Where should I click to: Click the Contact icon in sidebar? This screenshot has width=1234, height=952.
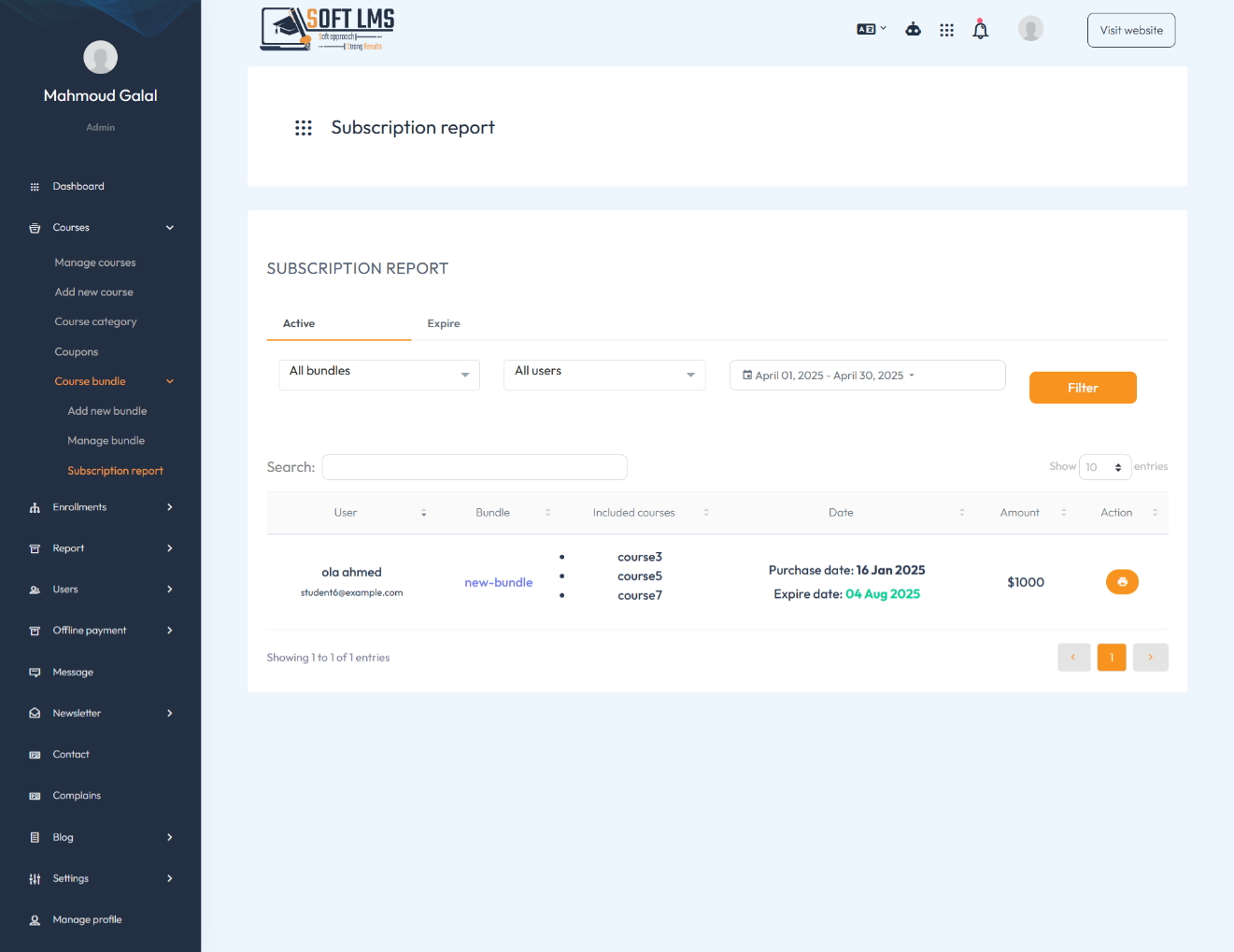[35, 755]
